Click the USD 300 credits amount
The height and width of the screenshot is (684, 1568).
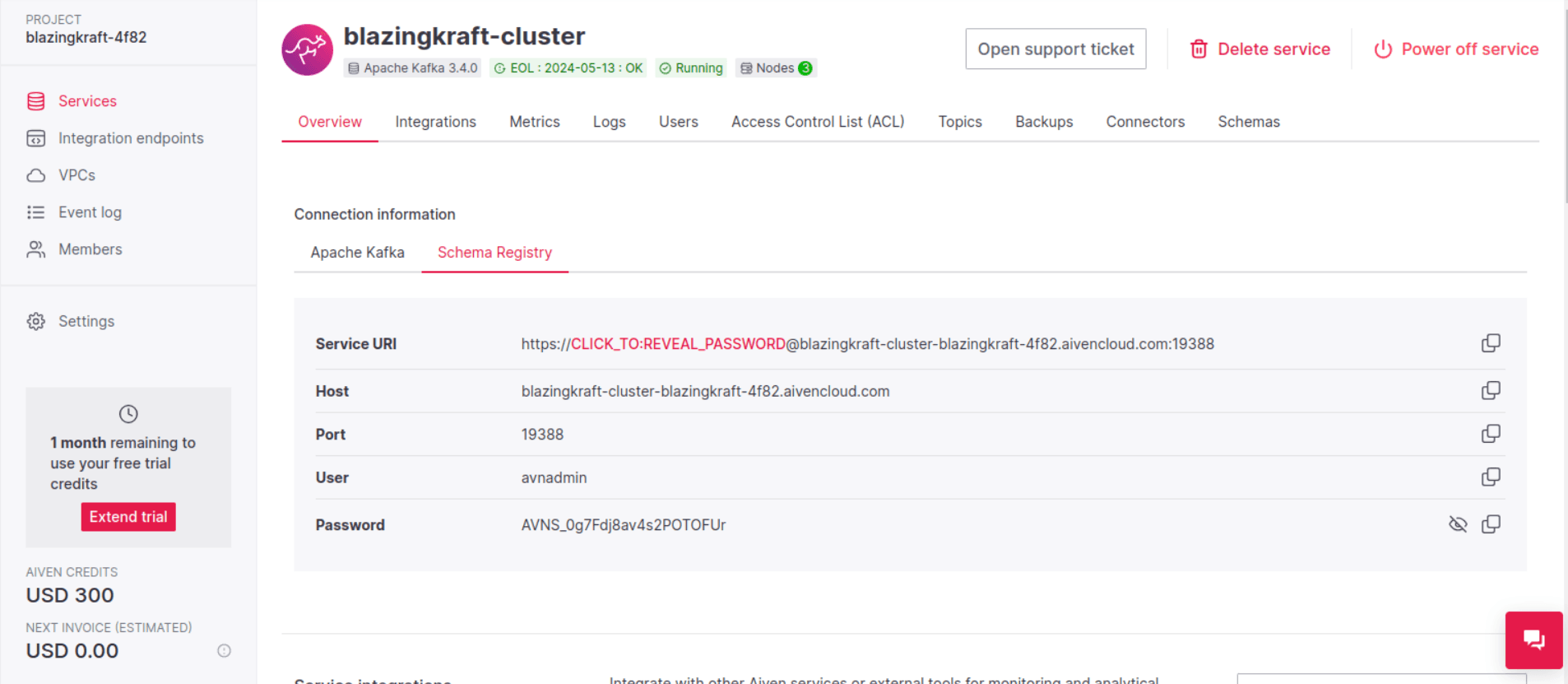[70, 595]
